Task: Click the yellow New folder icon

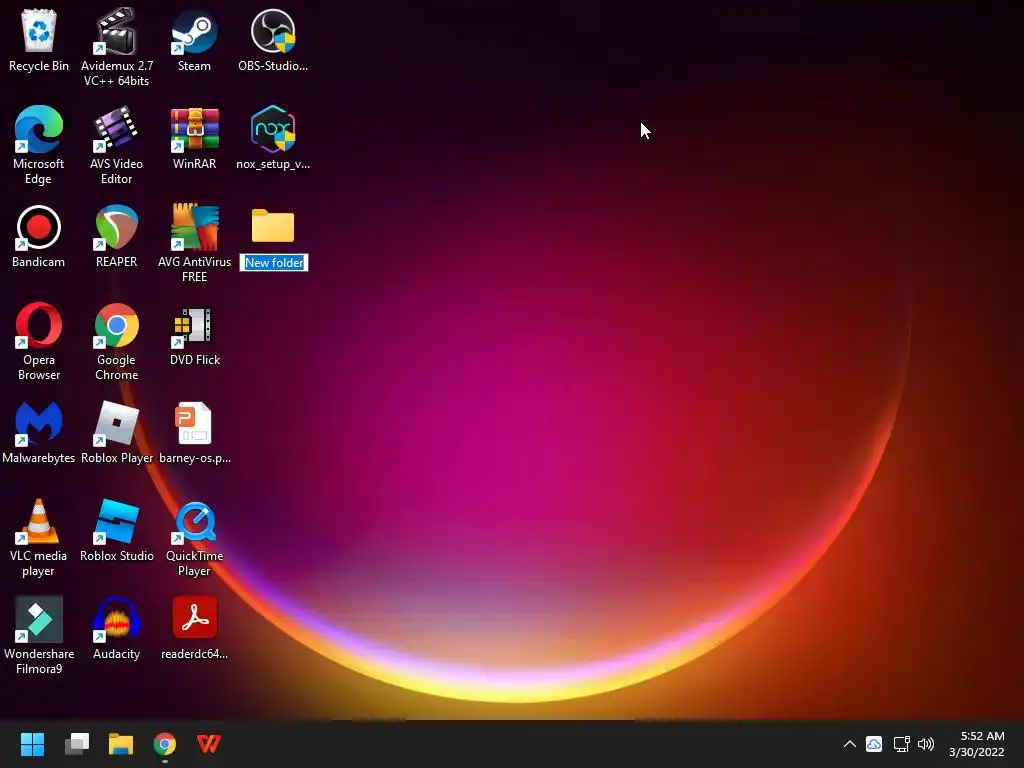Action: coord(273,226)
